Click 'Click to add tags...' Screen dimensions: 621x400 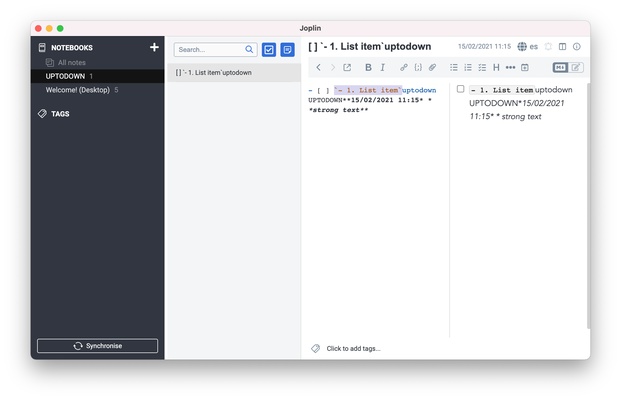[x=353, y=349]
